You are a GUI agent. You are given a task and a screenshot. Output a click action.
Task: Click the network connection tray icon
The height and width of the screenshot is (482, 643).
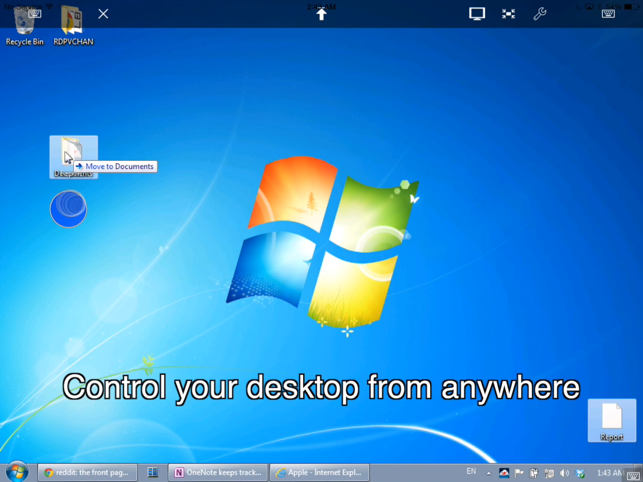[x=549, y=473]
